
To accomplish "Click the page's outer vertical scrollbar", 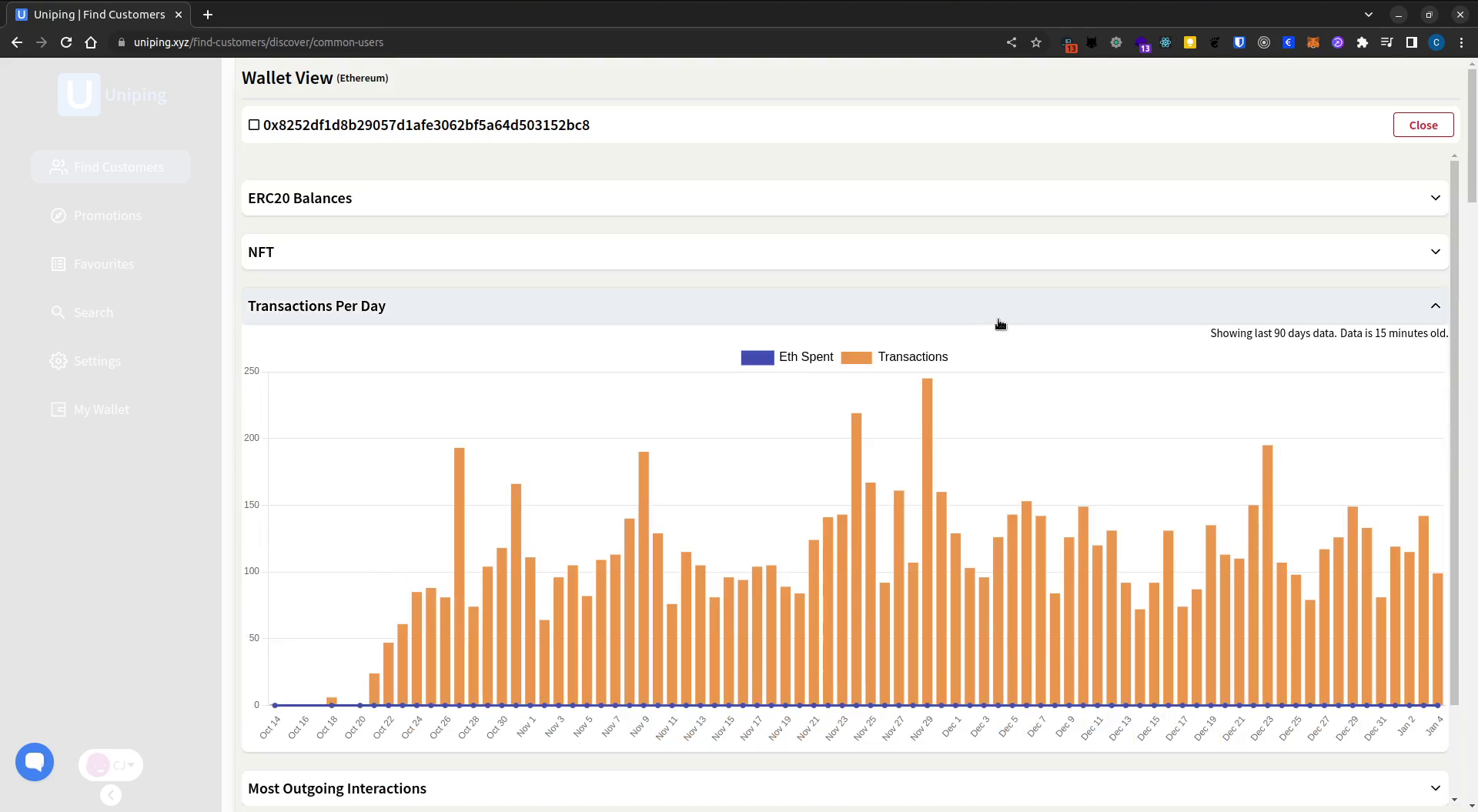I will 1472,135.
